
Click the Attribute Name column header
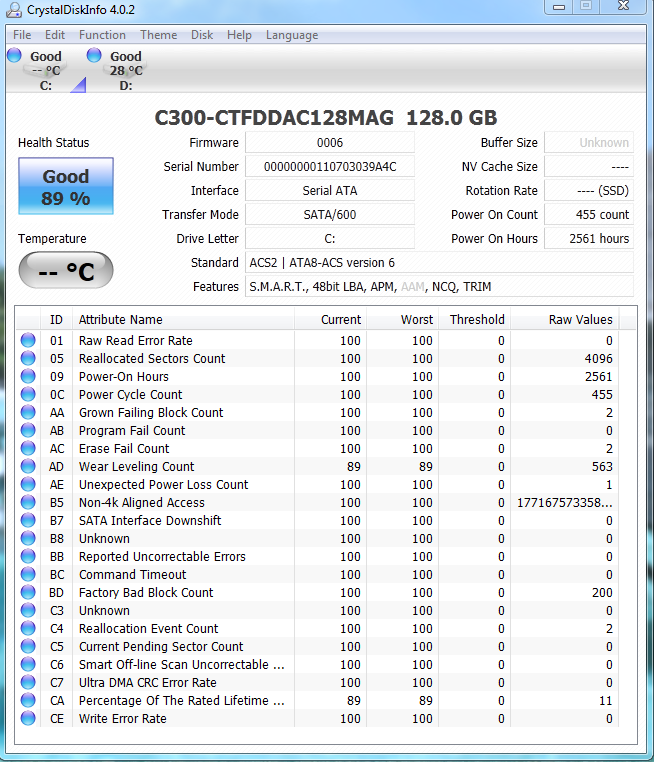point(183,319)
